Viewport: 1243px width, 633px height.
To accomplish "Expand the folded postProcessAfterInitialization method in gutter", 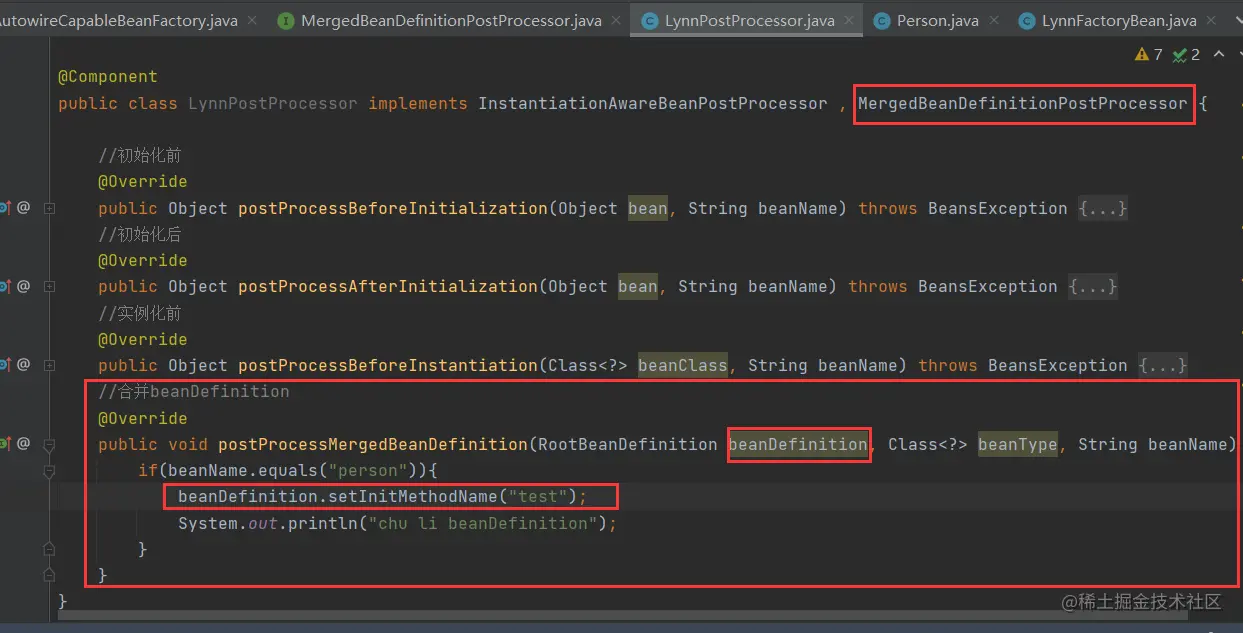I will click(x=49, y=287).
